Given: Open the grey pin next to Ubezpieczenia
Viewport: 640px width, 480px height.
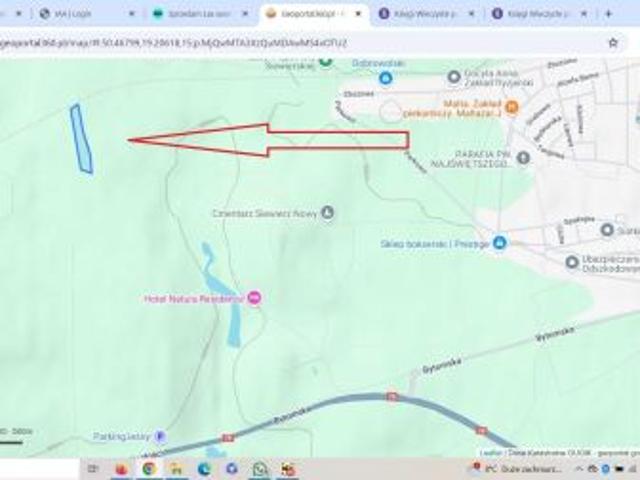Looking at the screenshot, I should (x=572, y=262).
